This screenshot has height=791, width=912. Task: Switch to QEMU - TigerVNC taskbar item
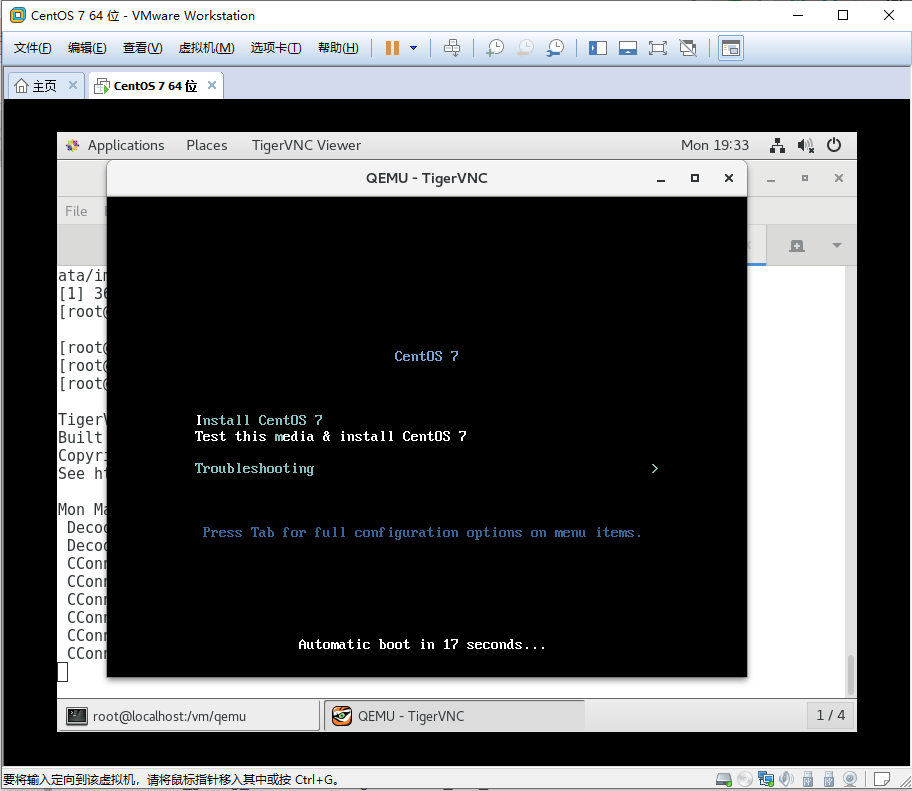point(454,716)
